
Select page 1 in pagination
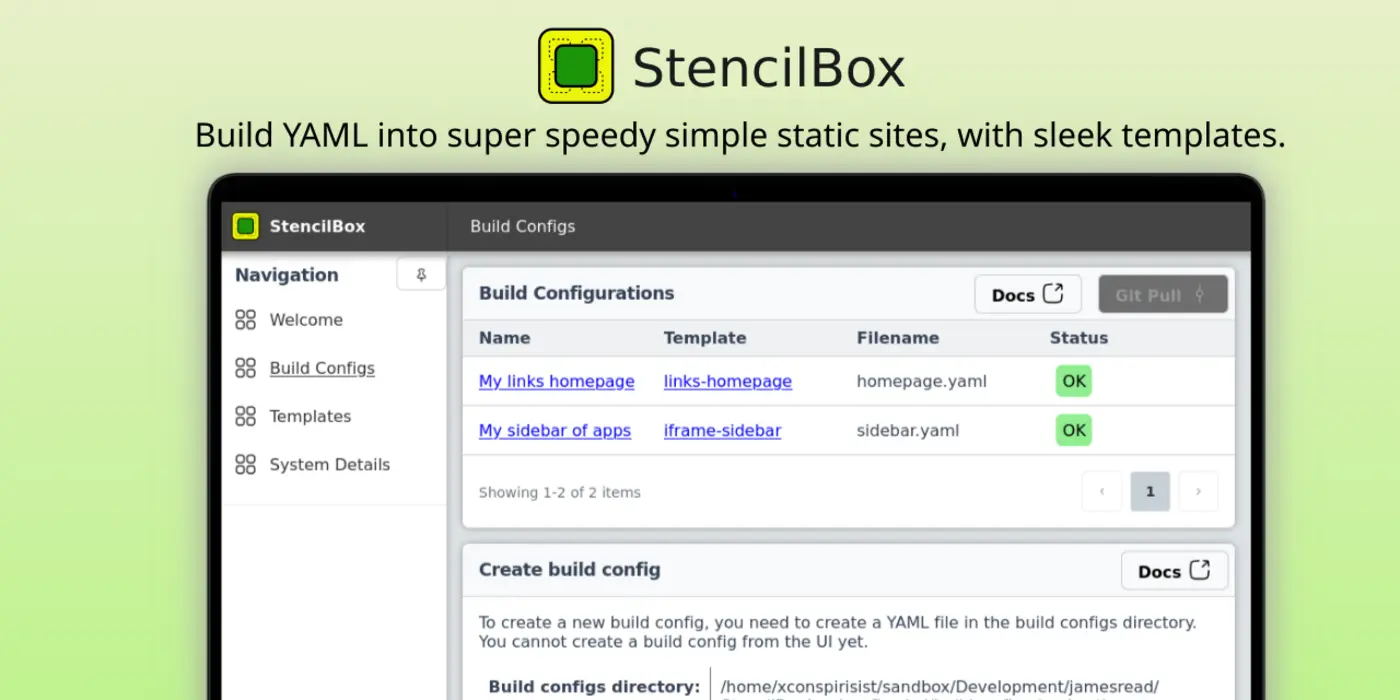pyautogui.click(x=1150, y=491)
